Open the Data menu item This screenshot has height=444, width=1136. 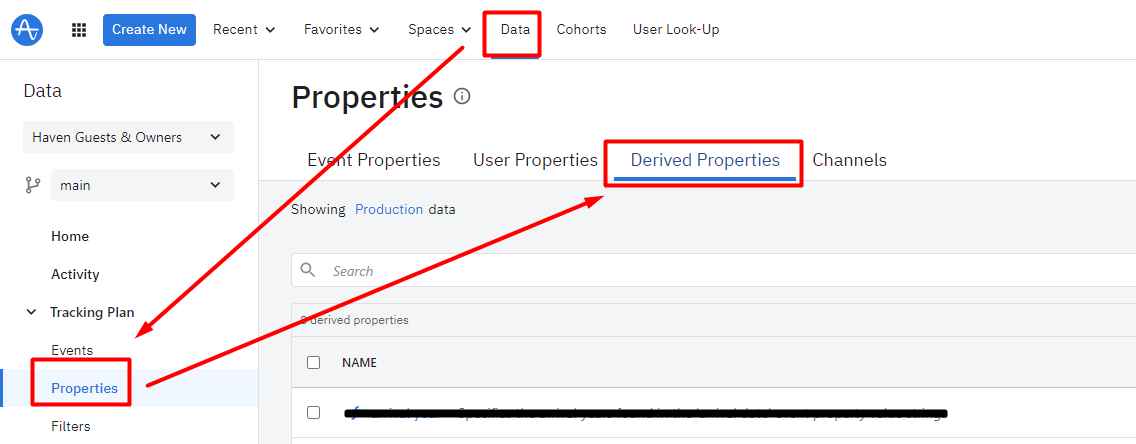pyautogui.click(x=515, y=30)
